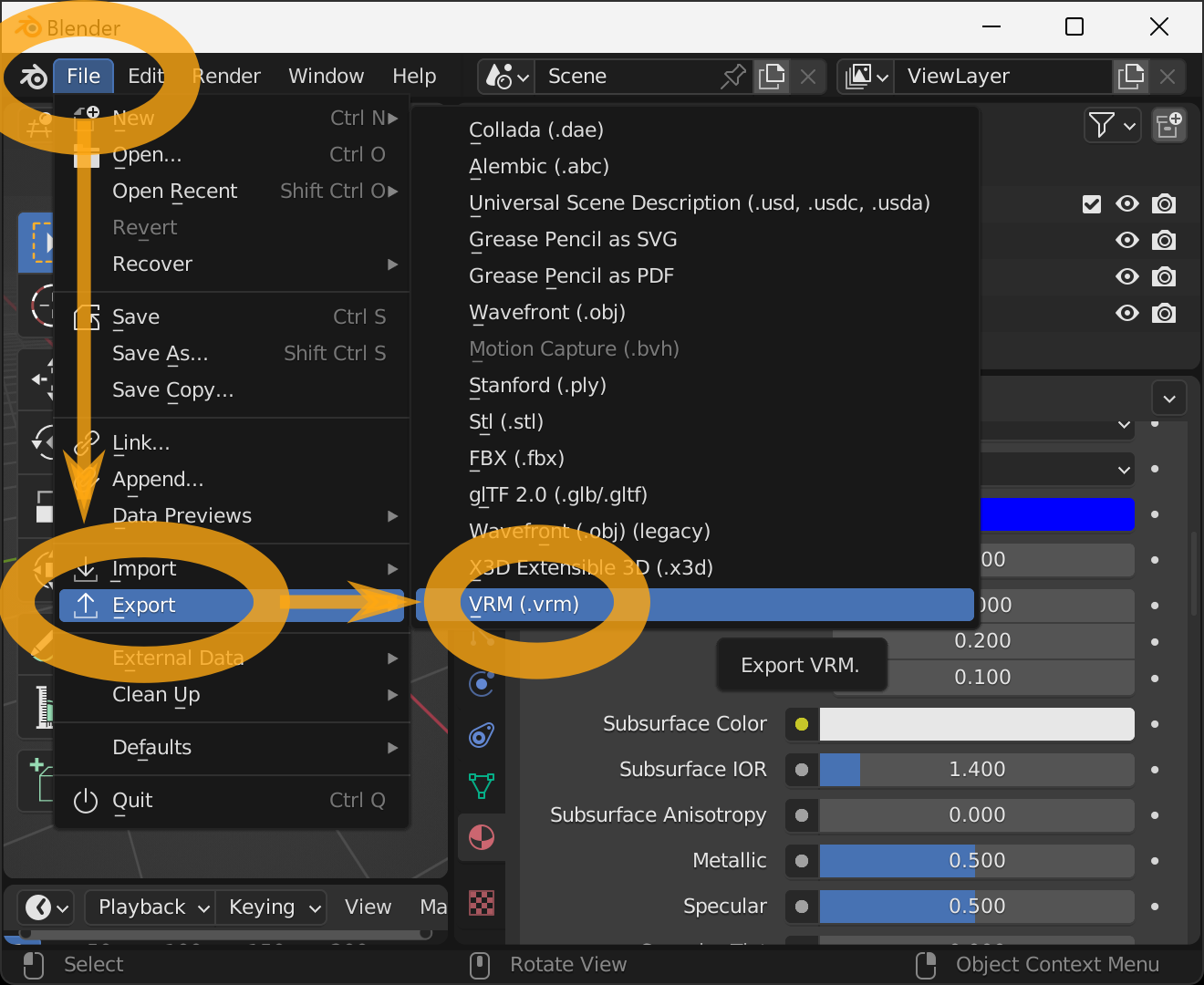Toggle the checked exclude-from-view-layer checkbox
Screen dimensions: 1204x985
click(1092, 204)
